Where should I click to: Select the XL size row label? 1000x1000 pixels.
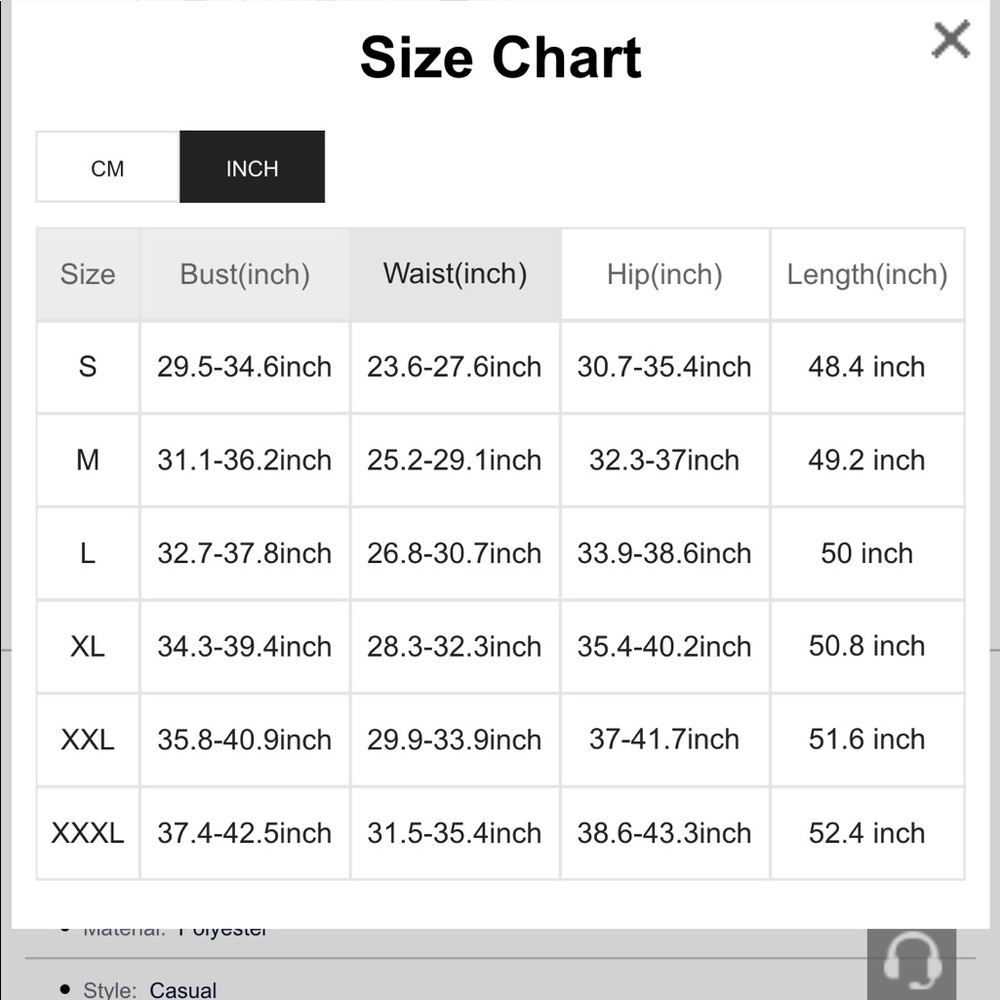[x=88, y=646]
